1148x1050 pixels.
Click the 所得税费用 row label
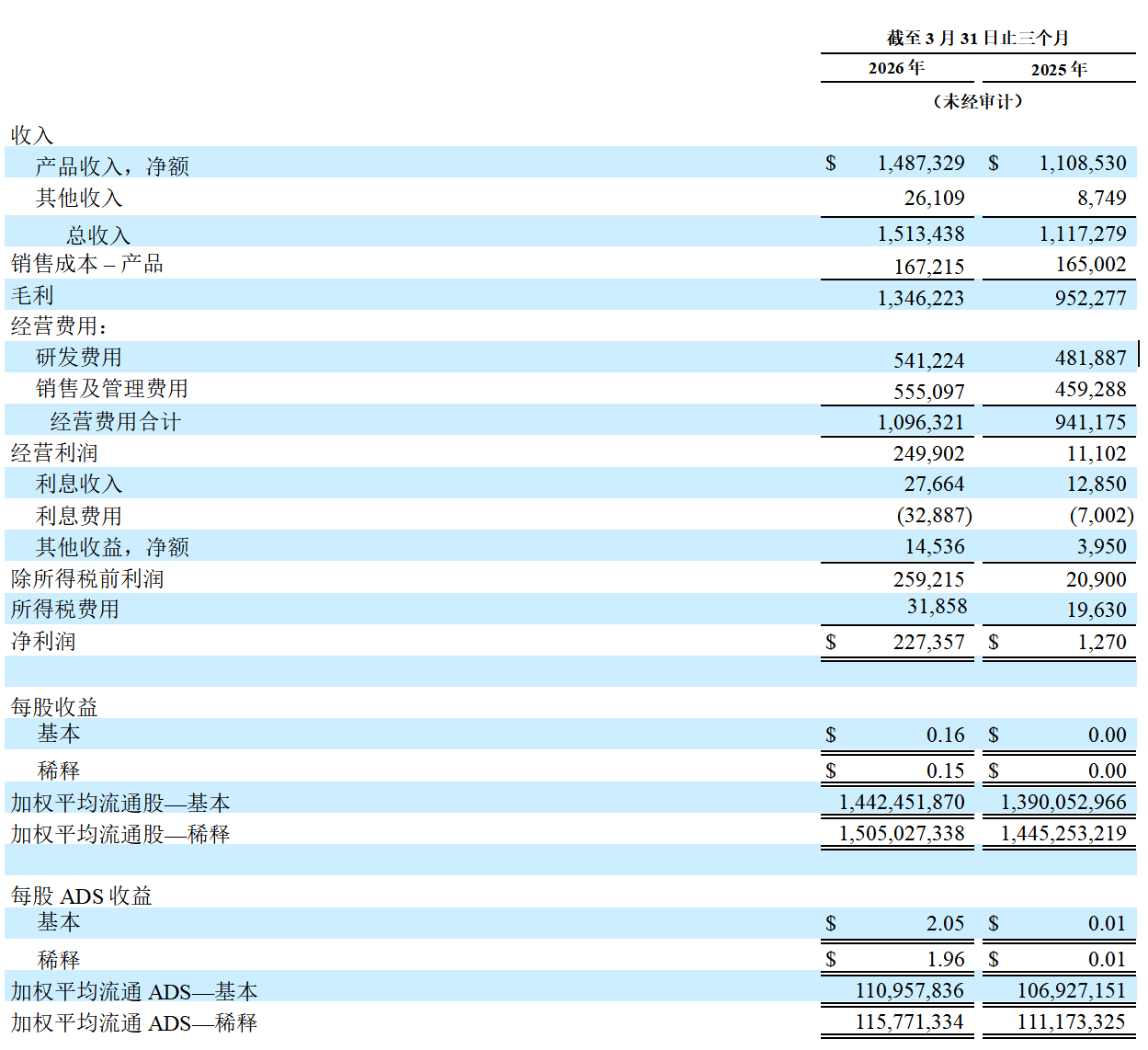click(65, 610)
